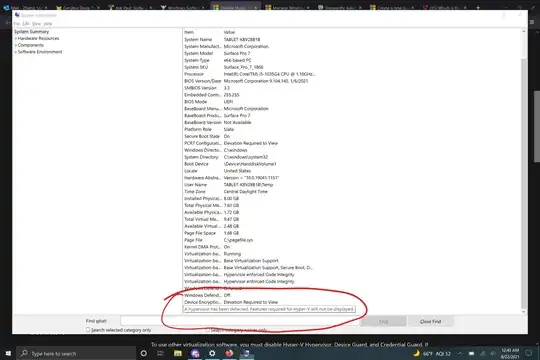This screenshot has height=360, width=540.
Task: Open the Help menu
Action: [x=48, y=24]
